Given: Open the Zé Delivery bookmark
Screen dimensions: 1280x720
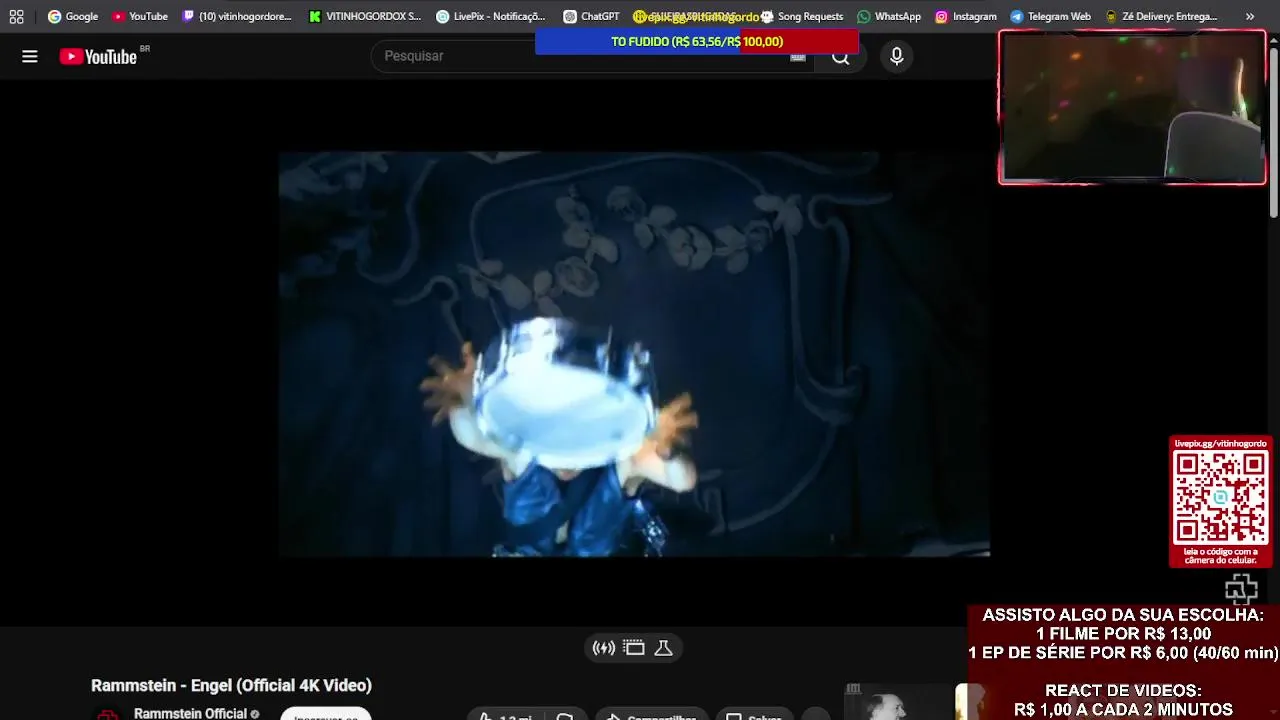Looking at the screenshot, I should point(1161,16).
